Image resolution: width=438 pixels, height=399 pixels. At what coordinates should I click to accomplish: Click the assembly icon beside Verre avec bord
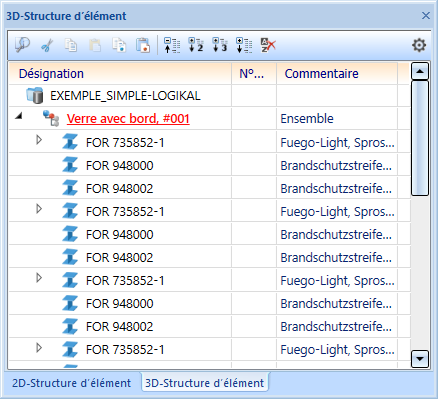pos(51,119)
